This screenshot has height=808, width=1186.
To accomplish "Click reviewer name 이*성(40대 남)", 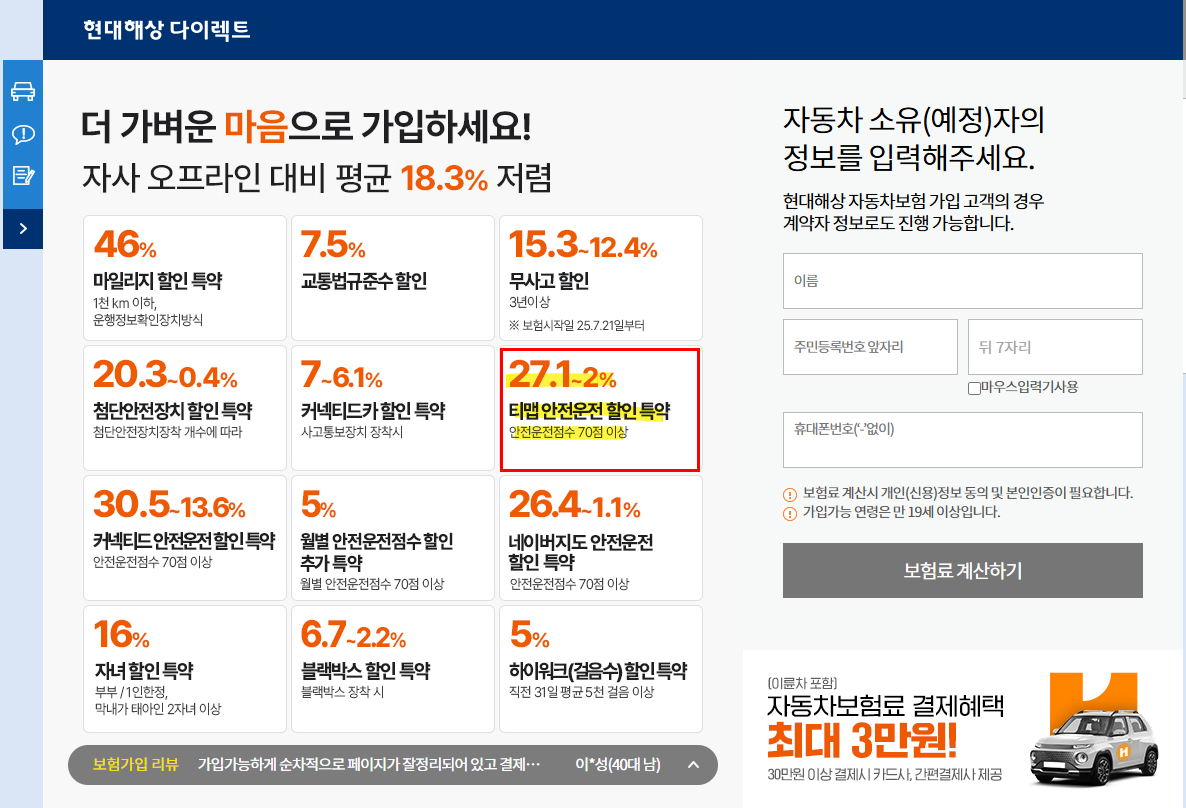I will 618,764.
